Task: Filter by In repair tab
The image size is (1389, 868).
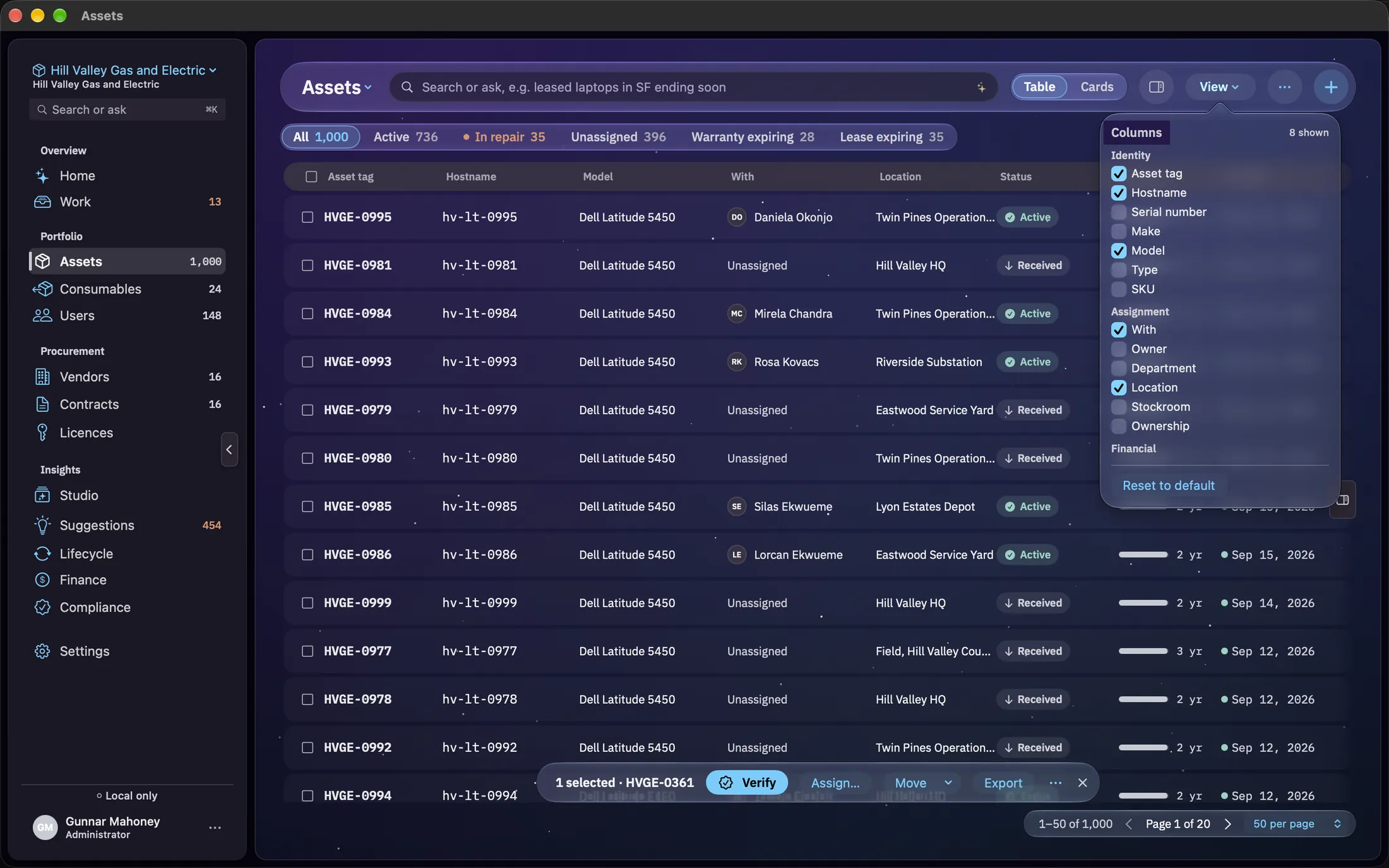Action: [504, 137]
